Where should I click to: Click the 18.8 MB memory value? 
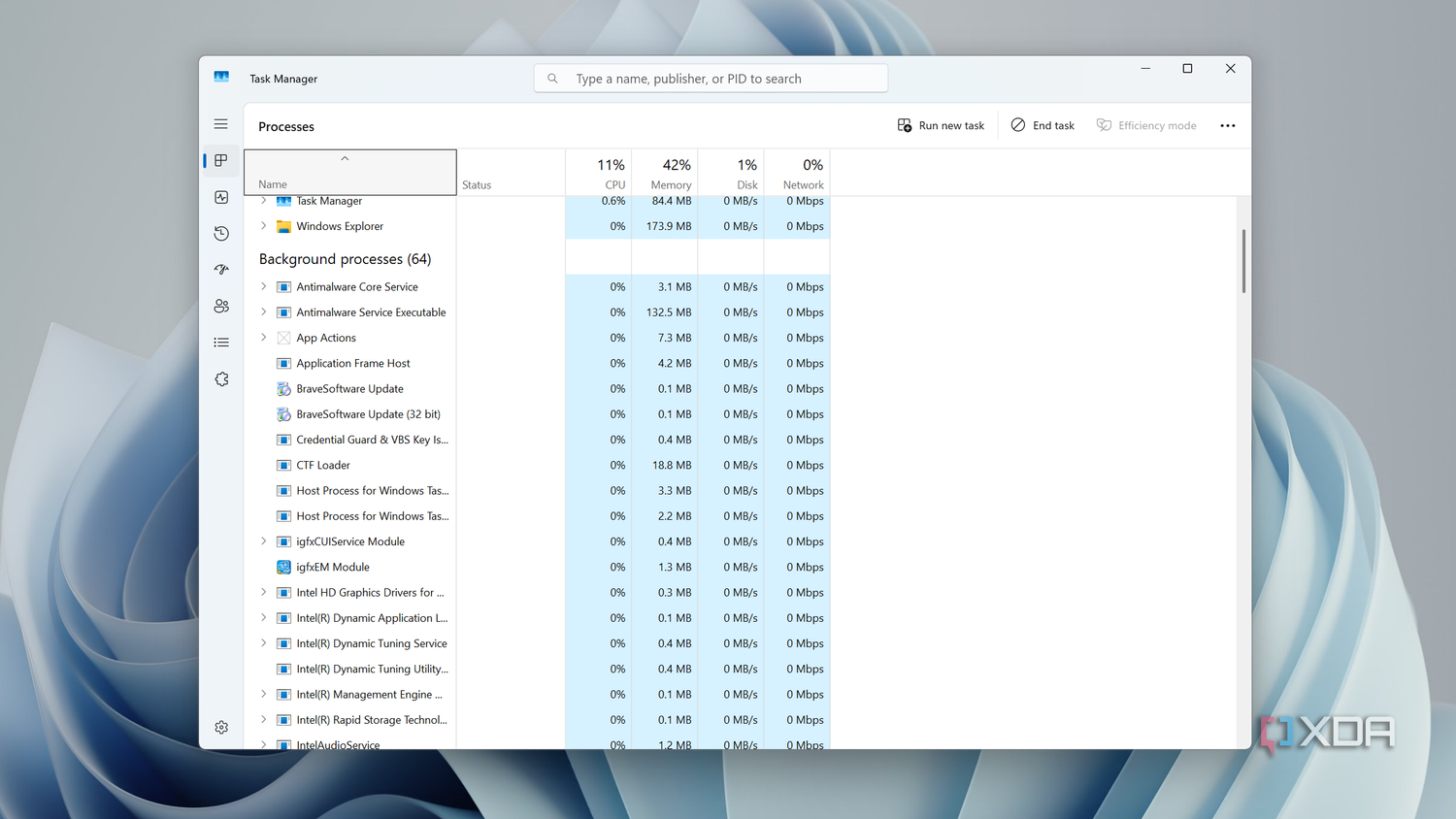[672, 466]
